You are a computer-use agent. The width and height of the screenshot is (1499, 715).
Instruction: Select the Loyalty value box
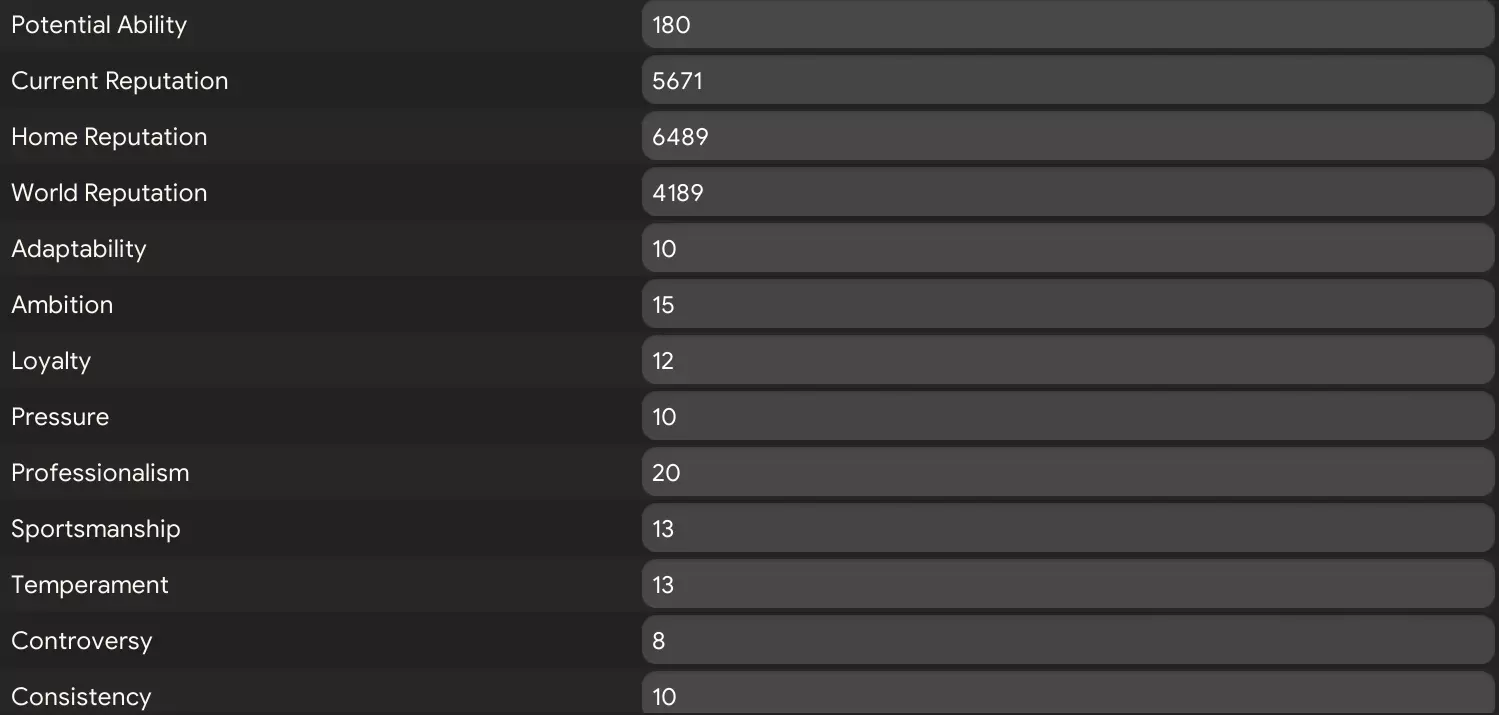tap(1067, 361)
